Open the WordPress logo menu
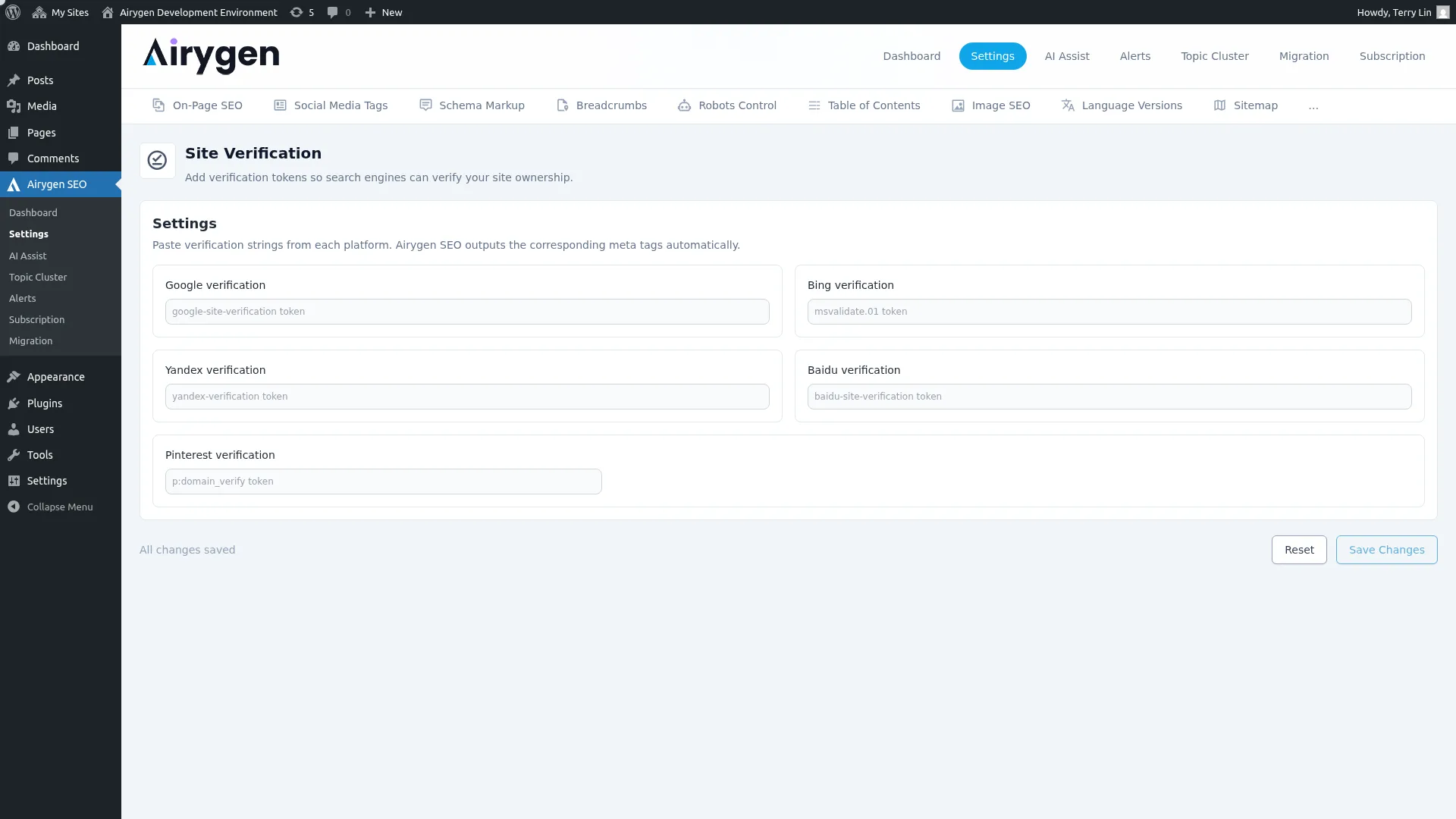 tap(13, 12)
